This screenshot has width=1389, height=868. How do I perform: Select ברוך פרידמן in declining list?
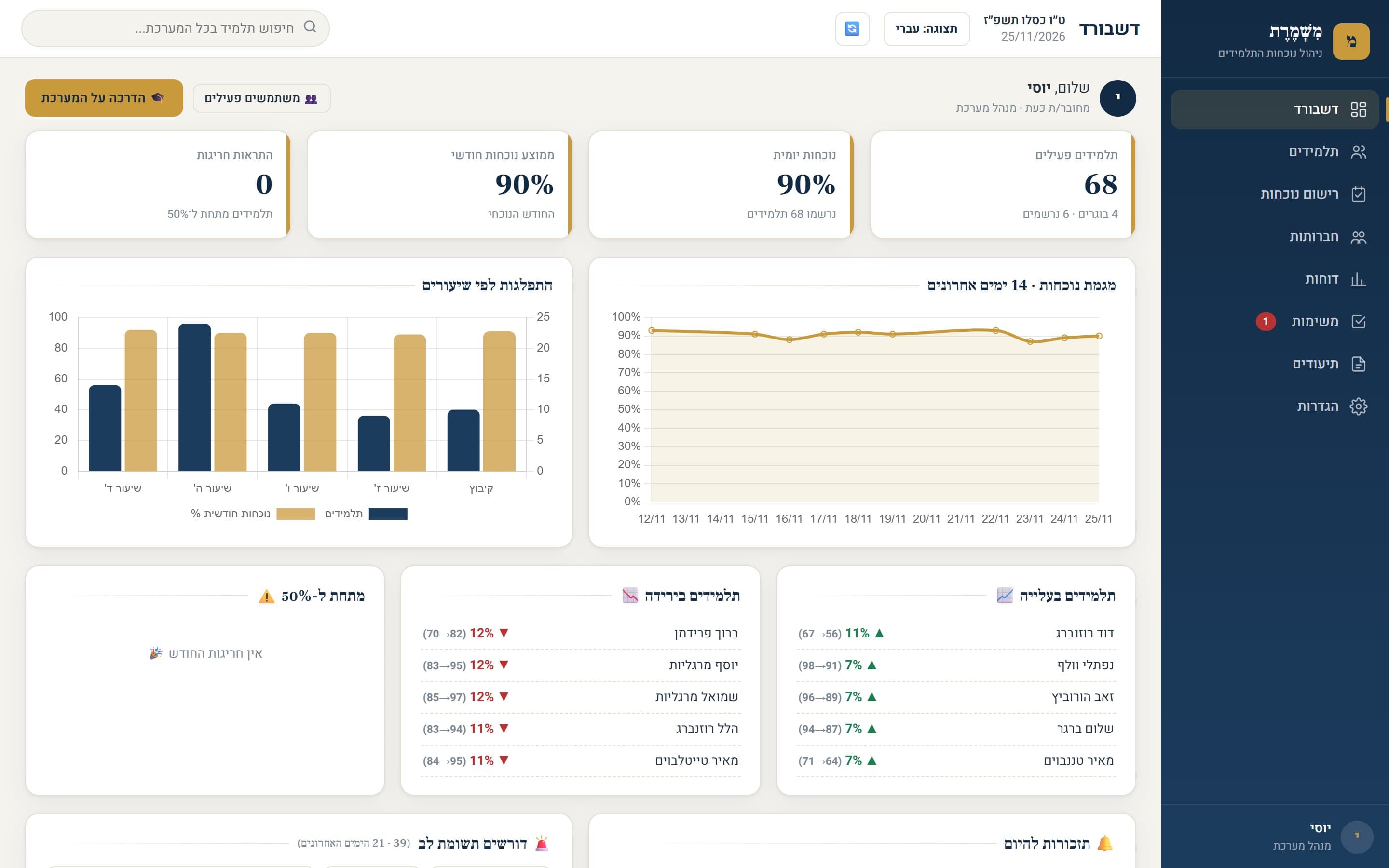[x=580, y=633]
